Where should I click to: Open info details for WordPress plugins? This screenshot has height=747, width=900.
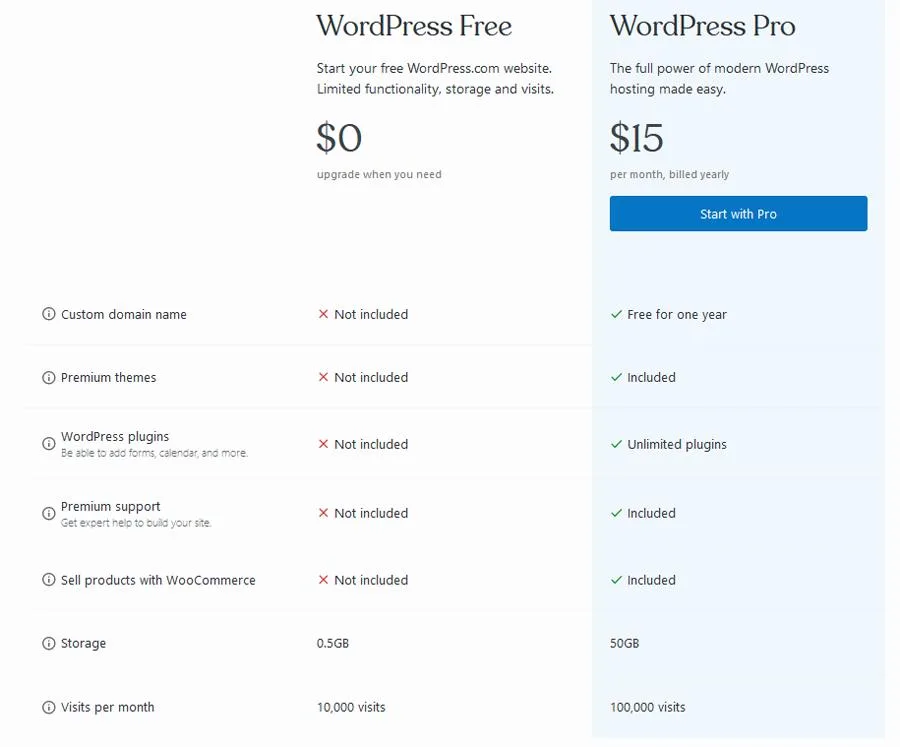48,444
